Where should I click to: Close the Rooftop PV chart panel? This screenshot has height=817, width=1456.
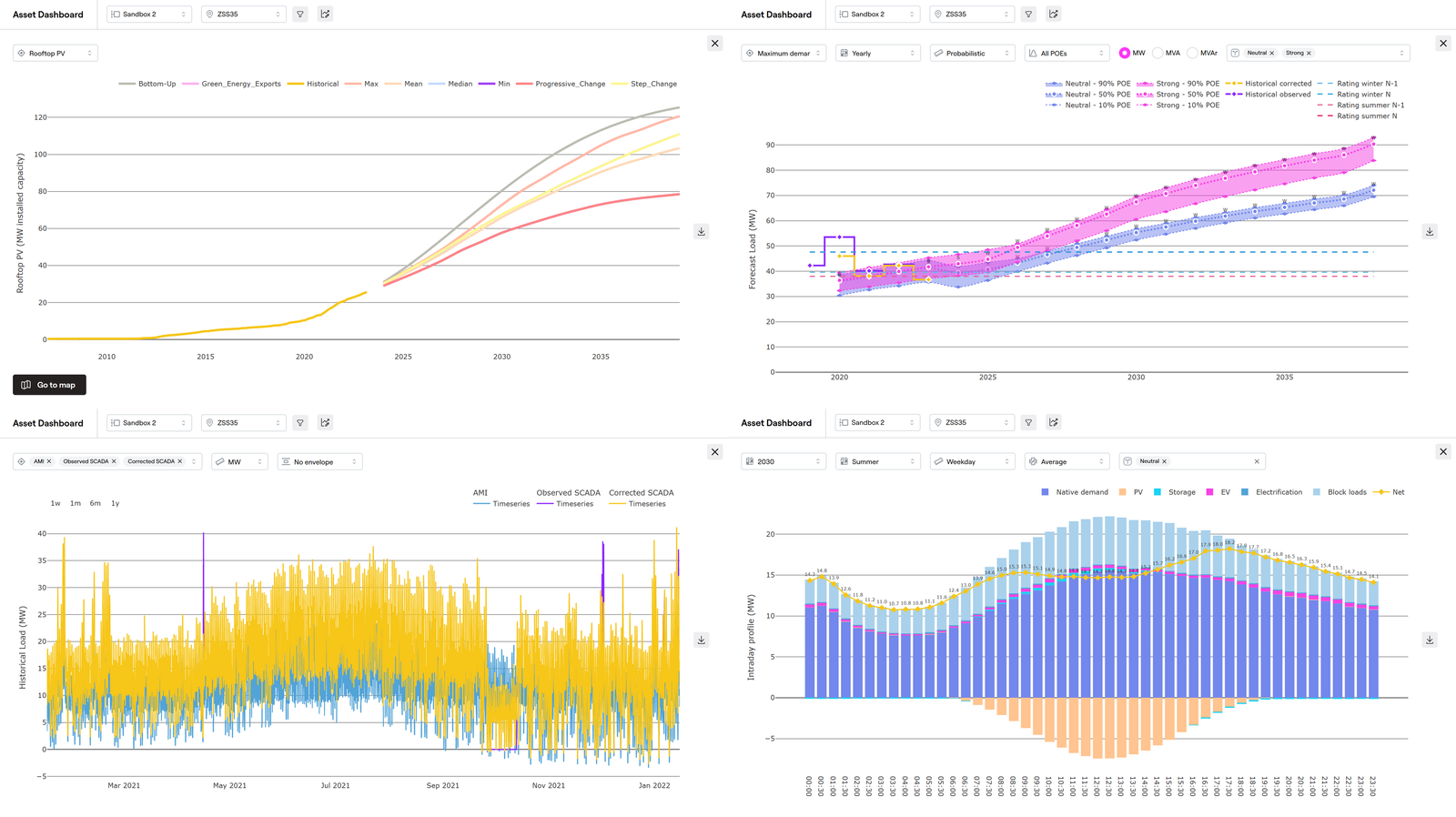click(x=715, y=44)
